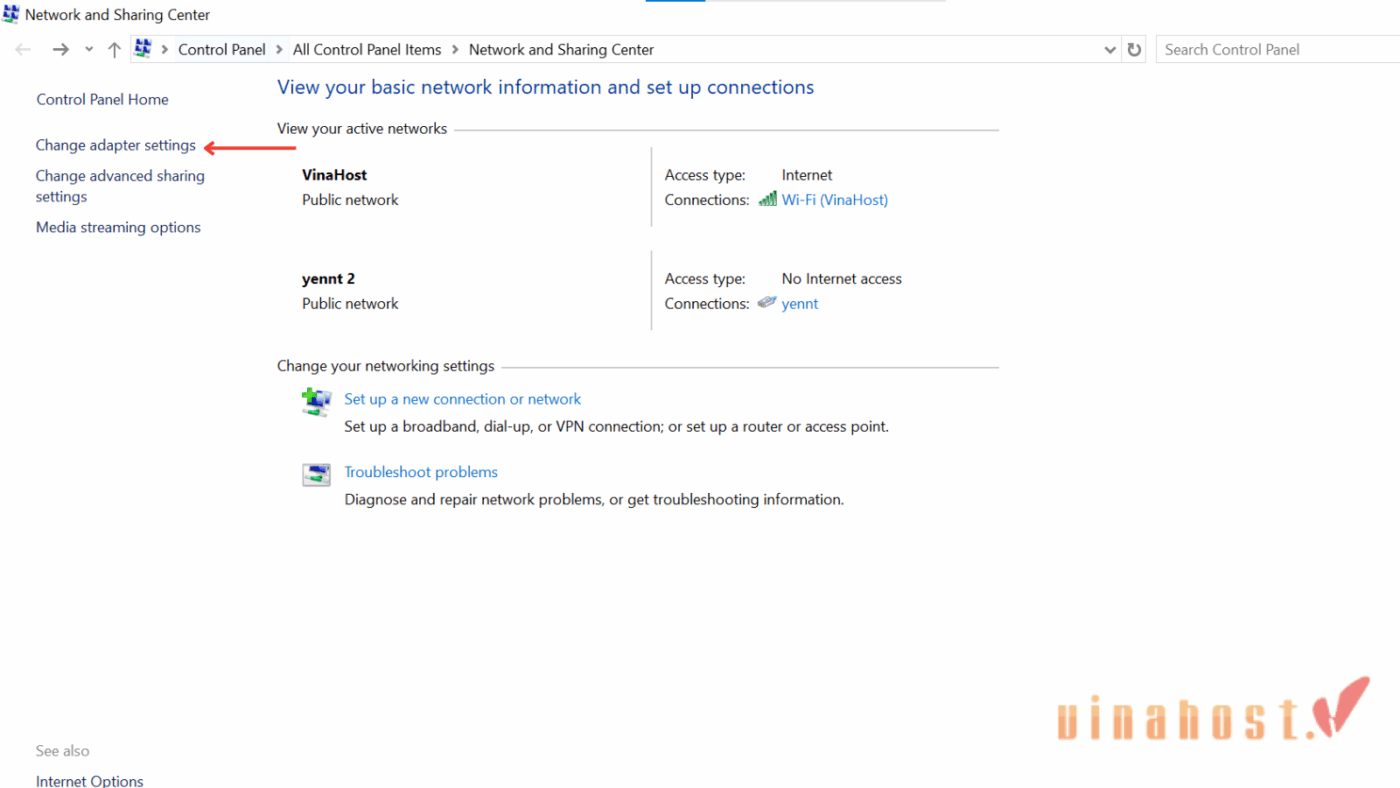Image resolution: width=1400 pixels, height=788 pixels.
Task: Click the new connection setup icon
Action: coord(316,402)
